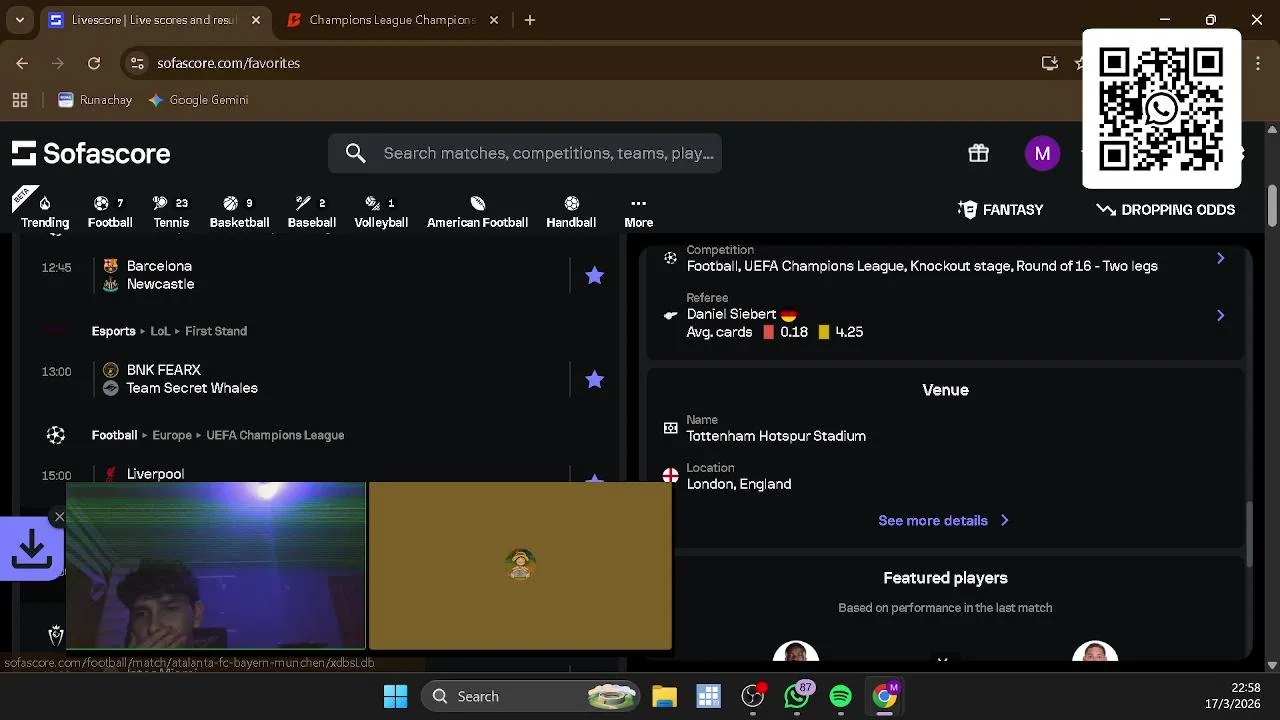Click the WhatsApp QR code image
This screenshot has width=1280, height=720.
tap(1161, 108)
